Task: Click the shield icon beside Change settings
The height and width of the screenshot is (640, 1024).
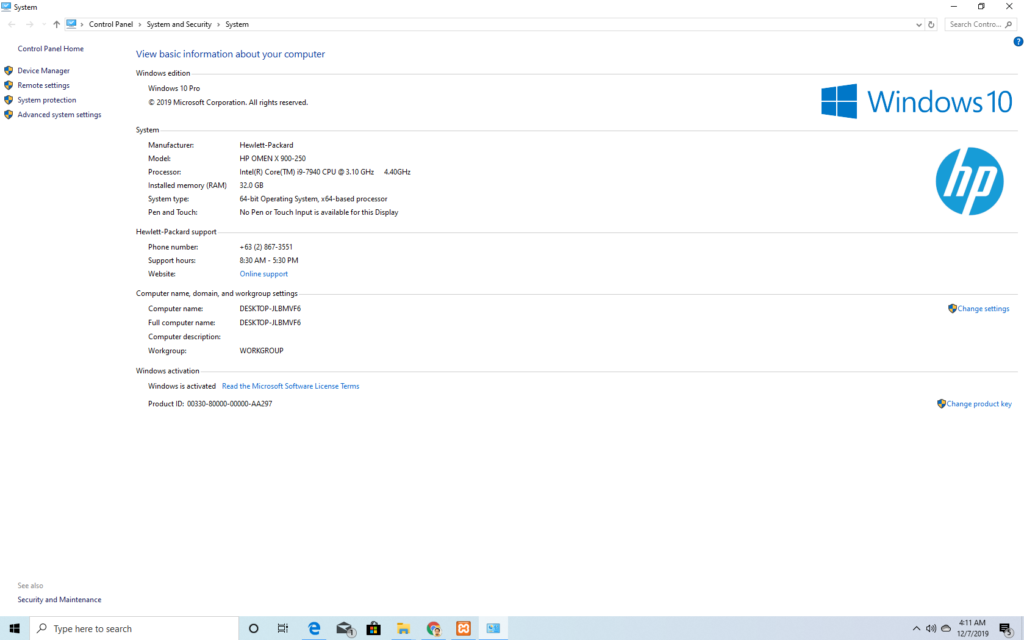Action: [952, 308]
